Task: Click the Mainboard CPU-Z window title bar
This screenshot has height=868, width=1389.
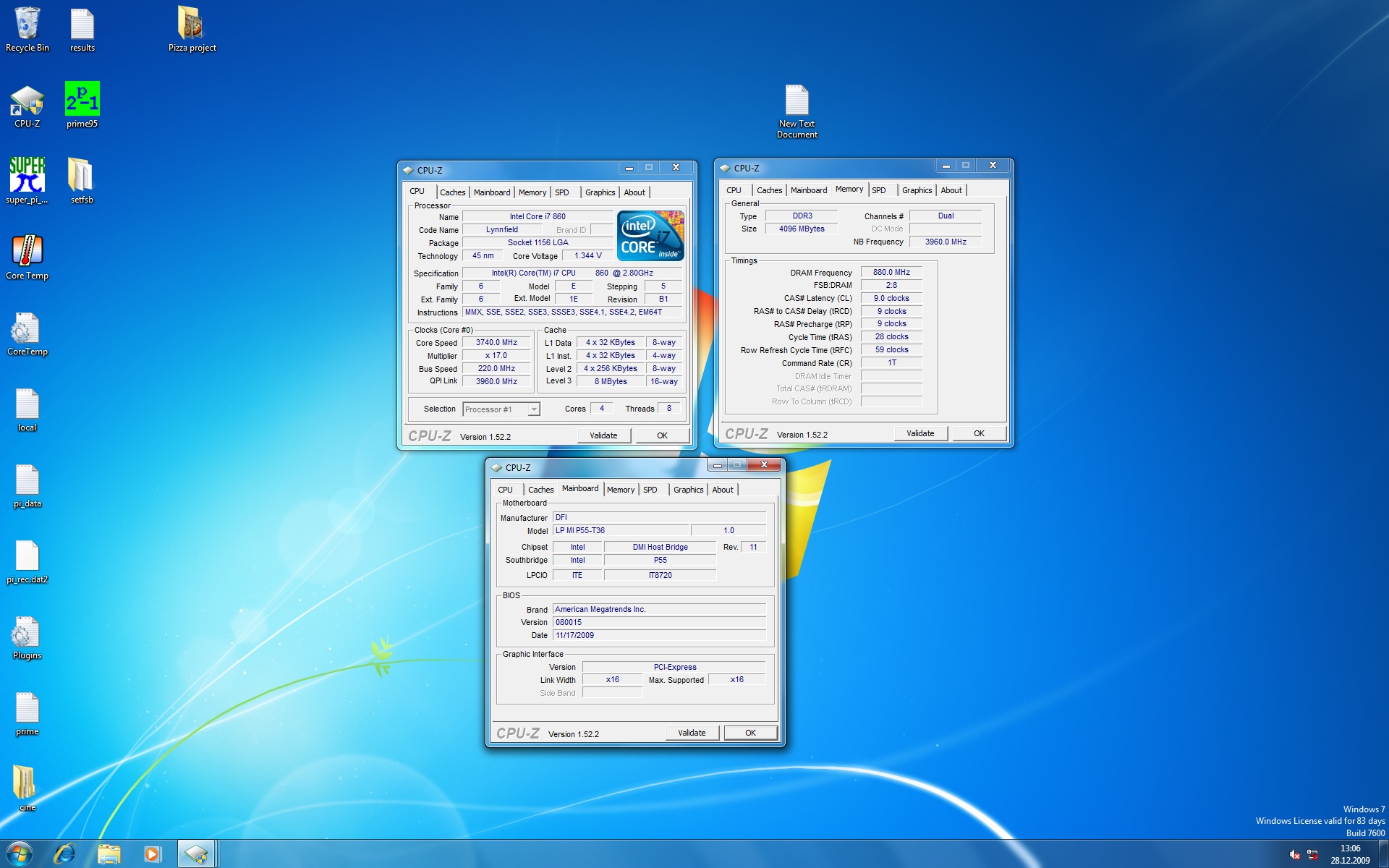Action: 597,467
